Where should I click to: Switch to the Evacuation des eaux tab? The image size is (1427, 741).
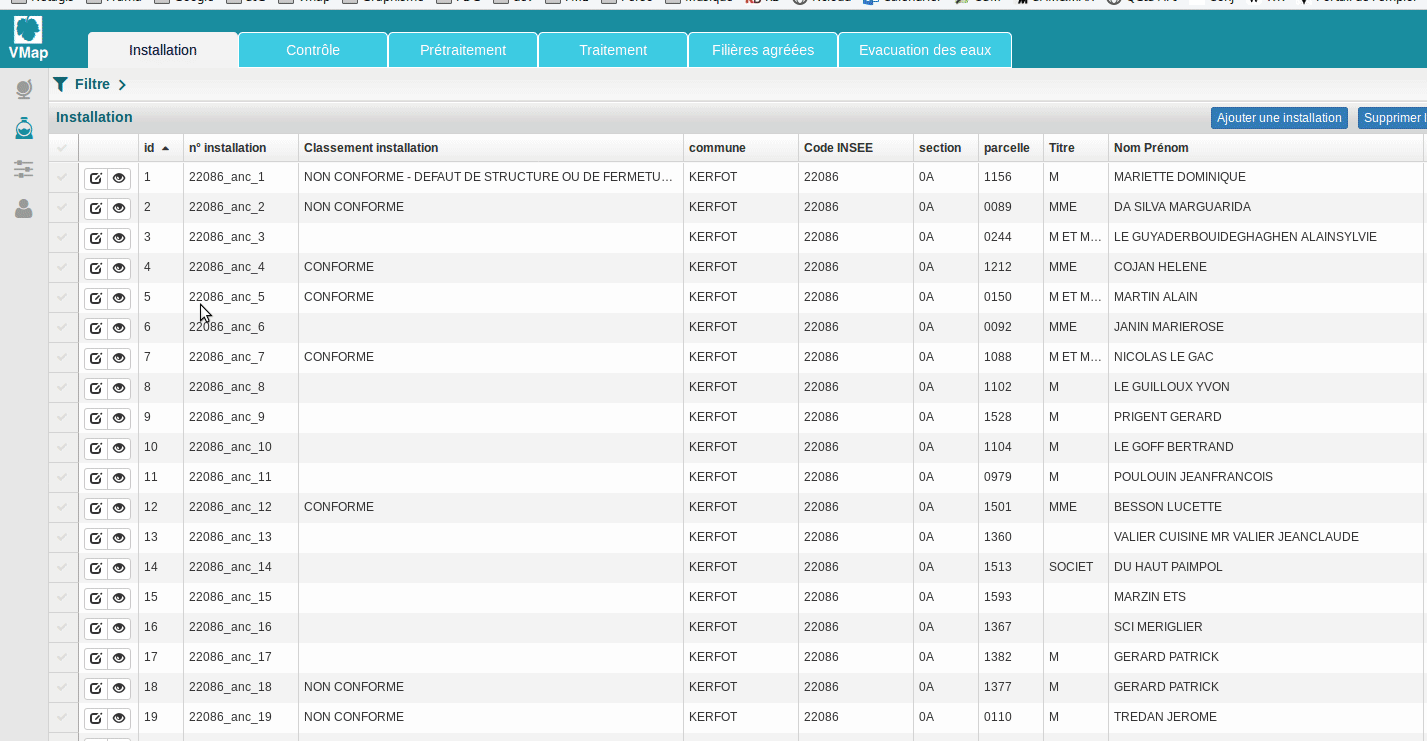[925, 50]
